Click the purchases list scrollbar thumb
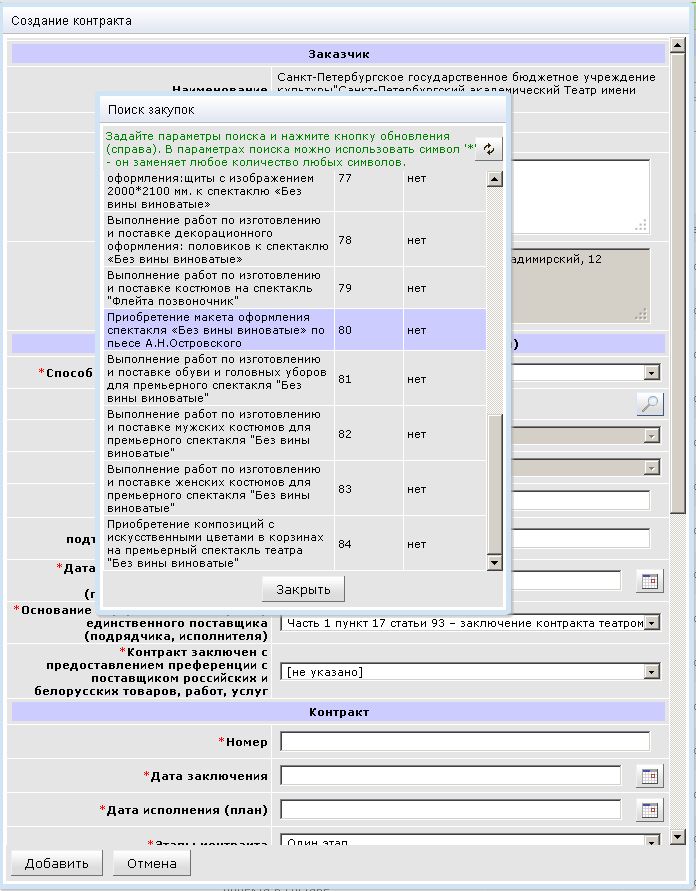The width and height of the screenshot is (696, 891). 495,484
